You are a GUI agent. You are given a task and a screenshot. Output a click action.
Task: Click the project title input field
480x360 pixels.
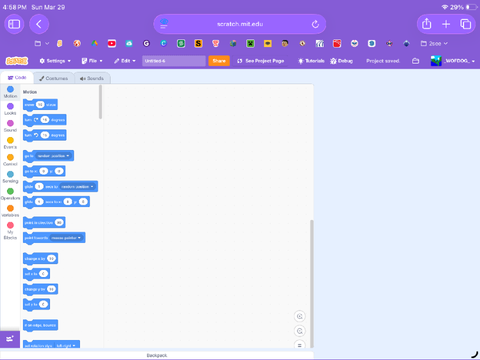tap(174, 61)
